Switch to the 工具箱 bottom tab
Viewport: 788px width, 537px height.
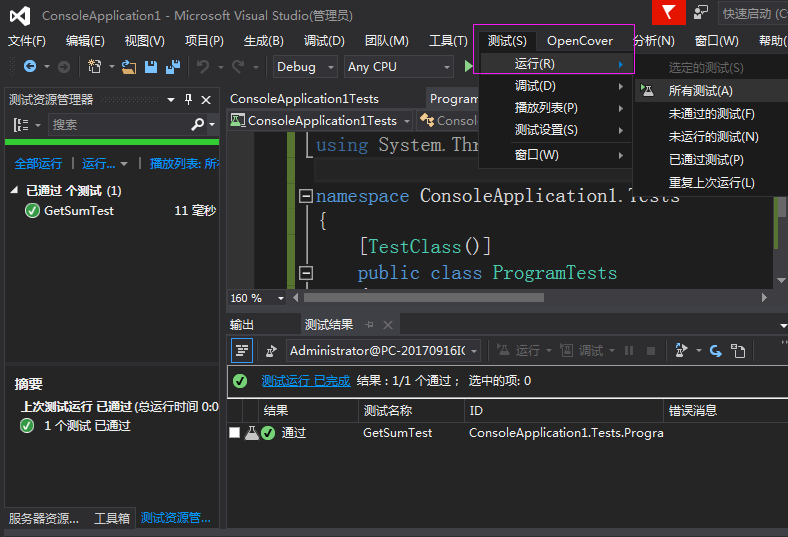pyautogui.click(x=112, y=518)
